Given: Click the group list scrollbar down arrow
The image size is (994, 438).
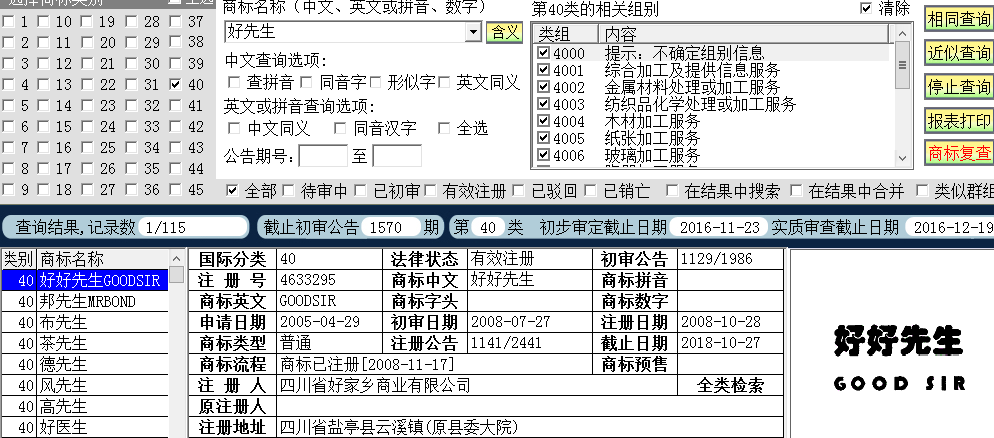Looking at the screenshot, I should point(902,158).
